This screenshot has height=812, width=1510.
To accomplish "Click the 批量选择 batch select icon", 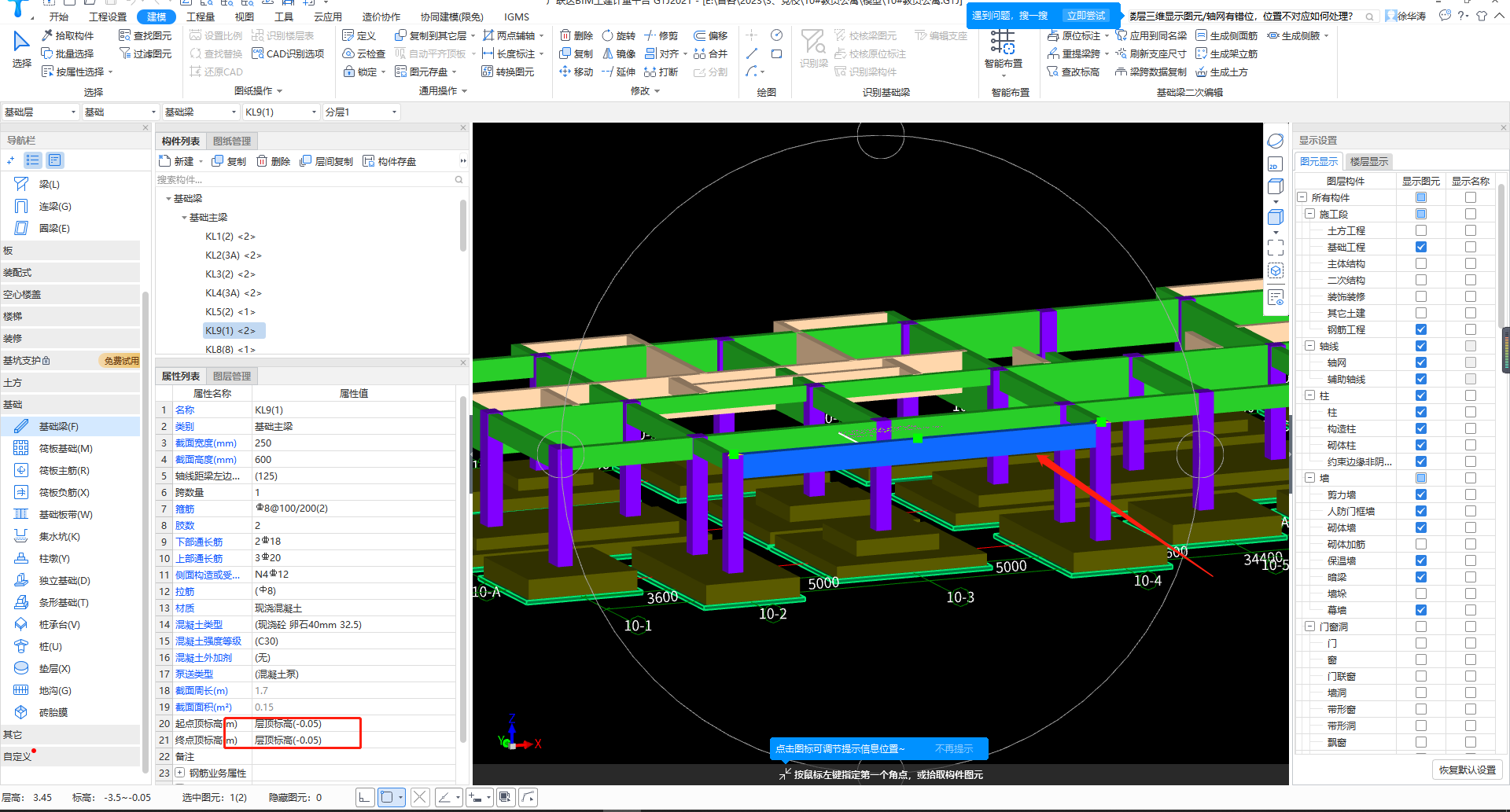I will [x=47, y=53].
